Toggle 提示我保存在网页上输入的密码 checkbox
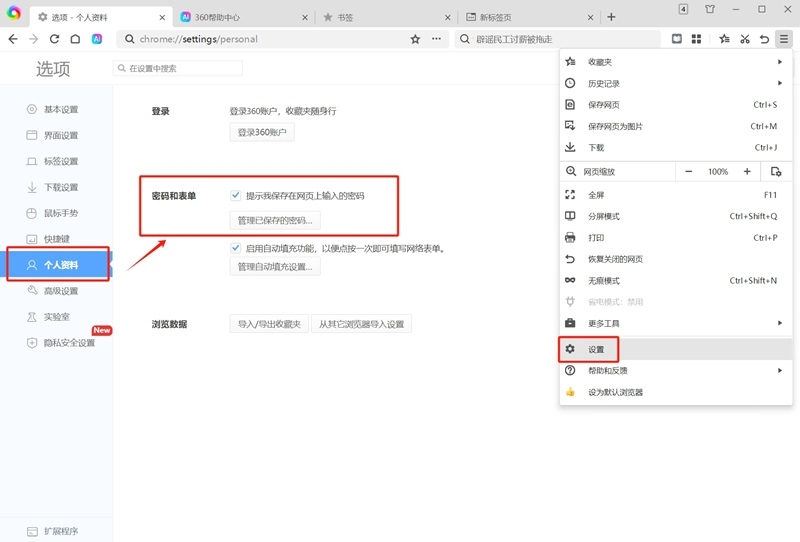800x542 pixels. tap(235, 195)
